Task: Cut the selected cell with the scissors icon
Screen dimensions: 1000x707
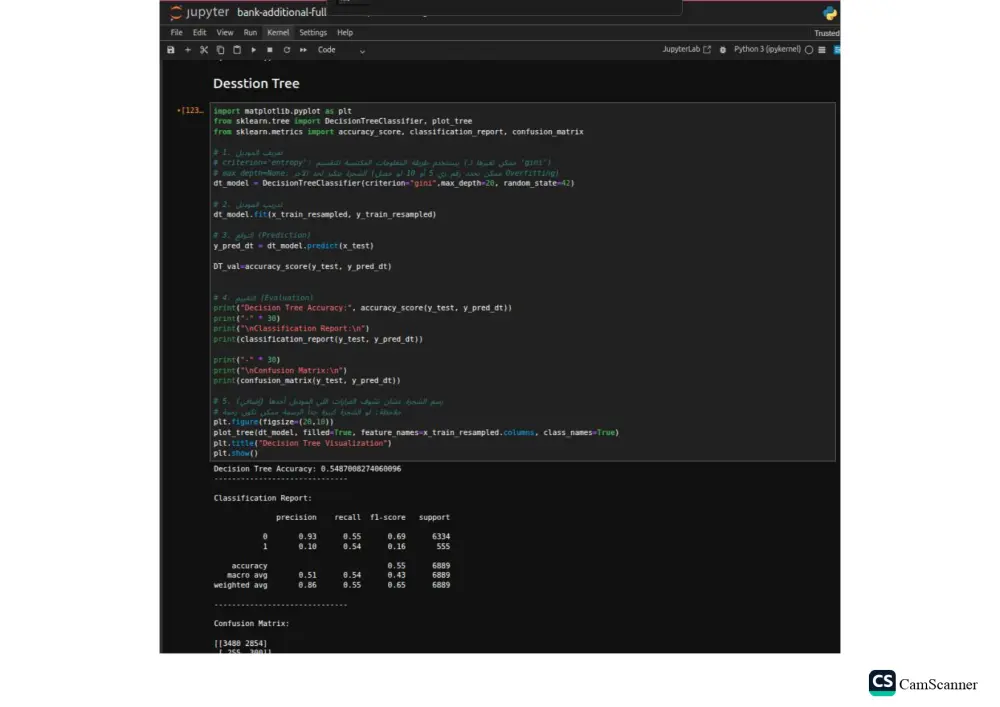Action: coord(204,49)
